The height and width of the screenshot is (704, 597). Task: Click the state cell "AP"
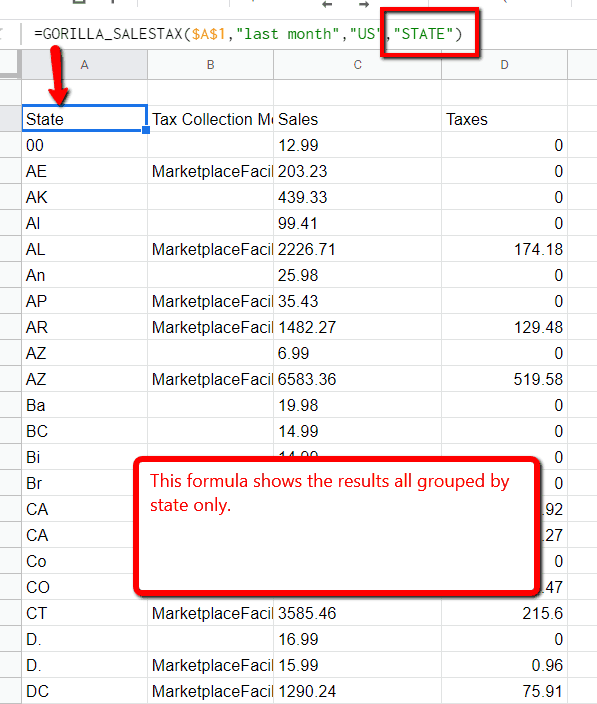pyautogui.click(x=84, y=301)
